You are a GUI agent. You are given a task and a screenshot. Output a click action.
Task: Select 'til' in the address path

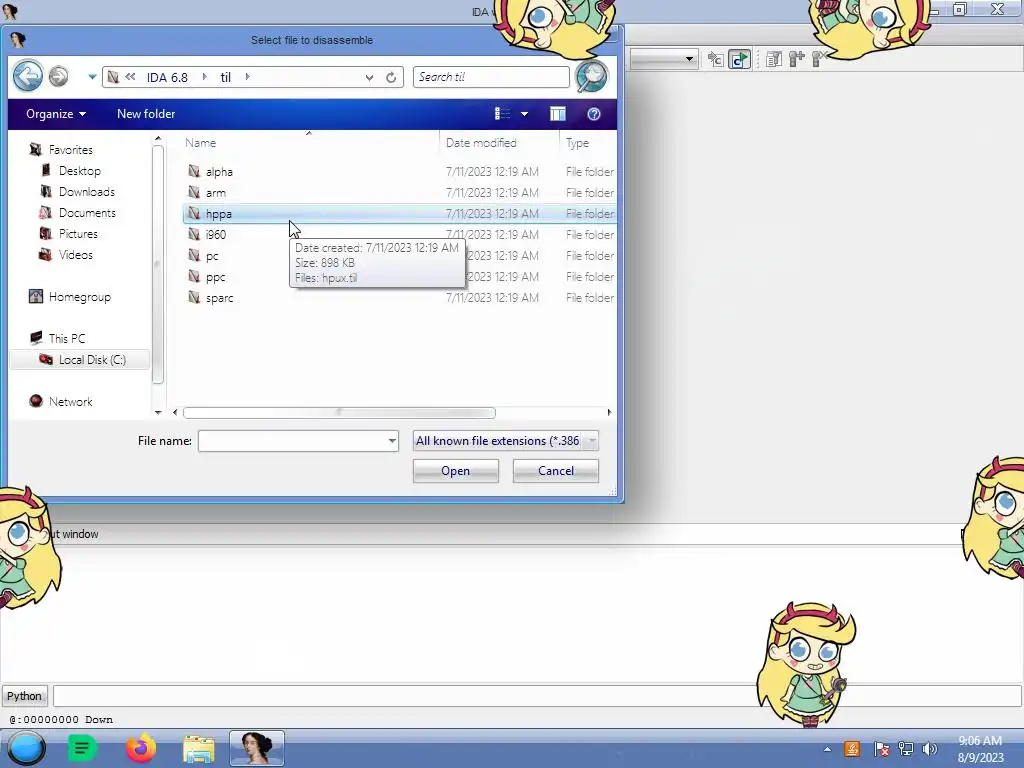click(x=225, y=77)
